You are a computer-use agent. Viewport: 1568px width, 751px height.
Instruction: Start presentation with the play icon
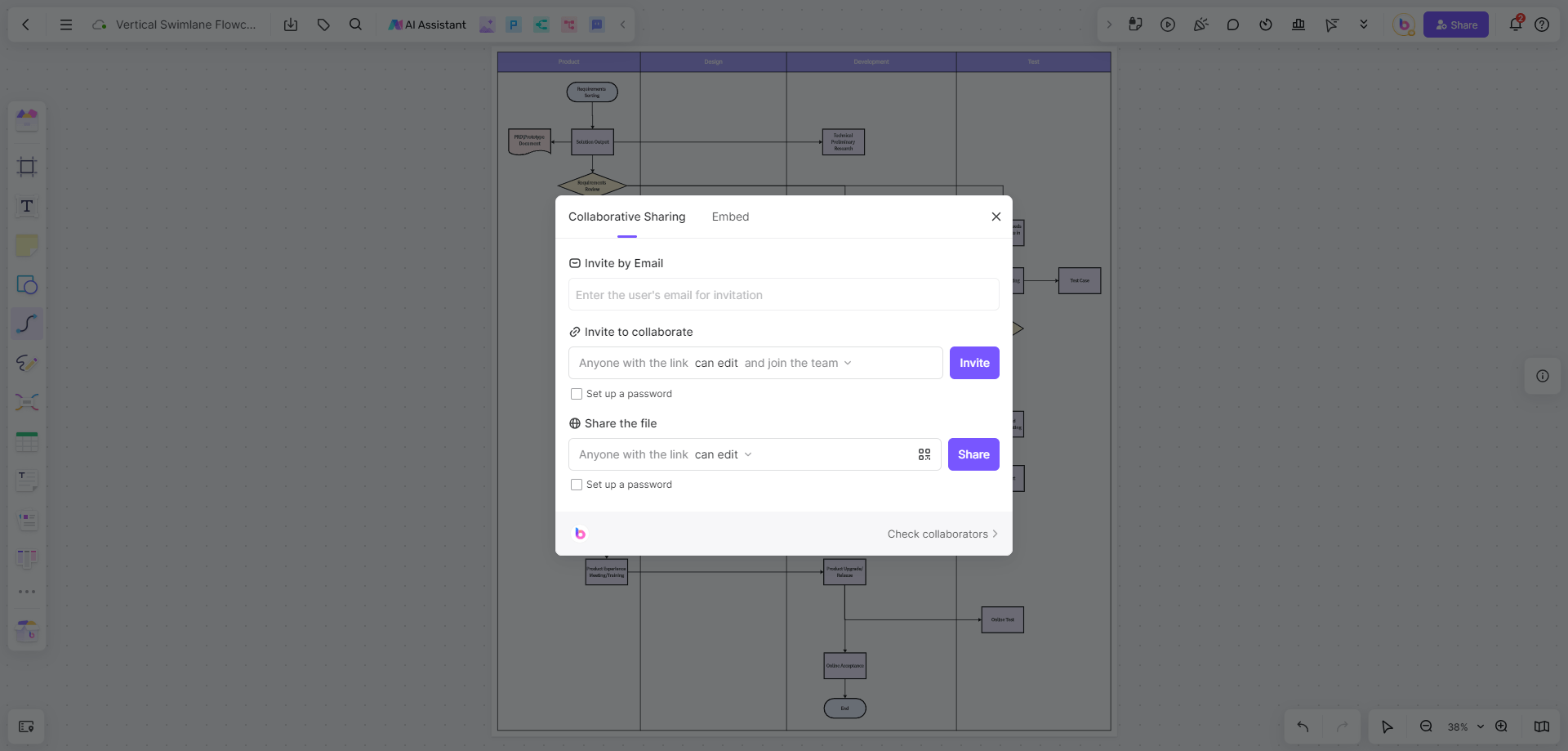click(1168, 25)
